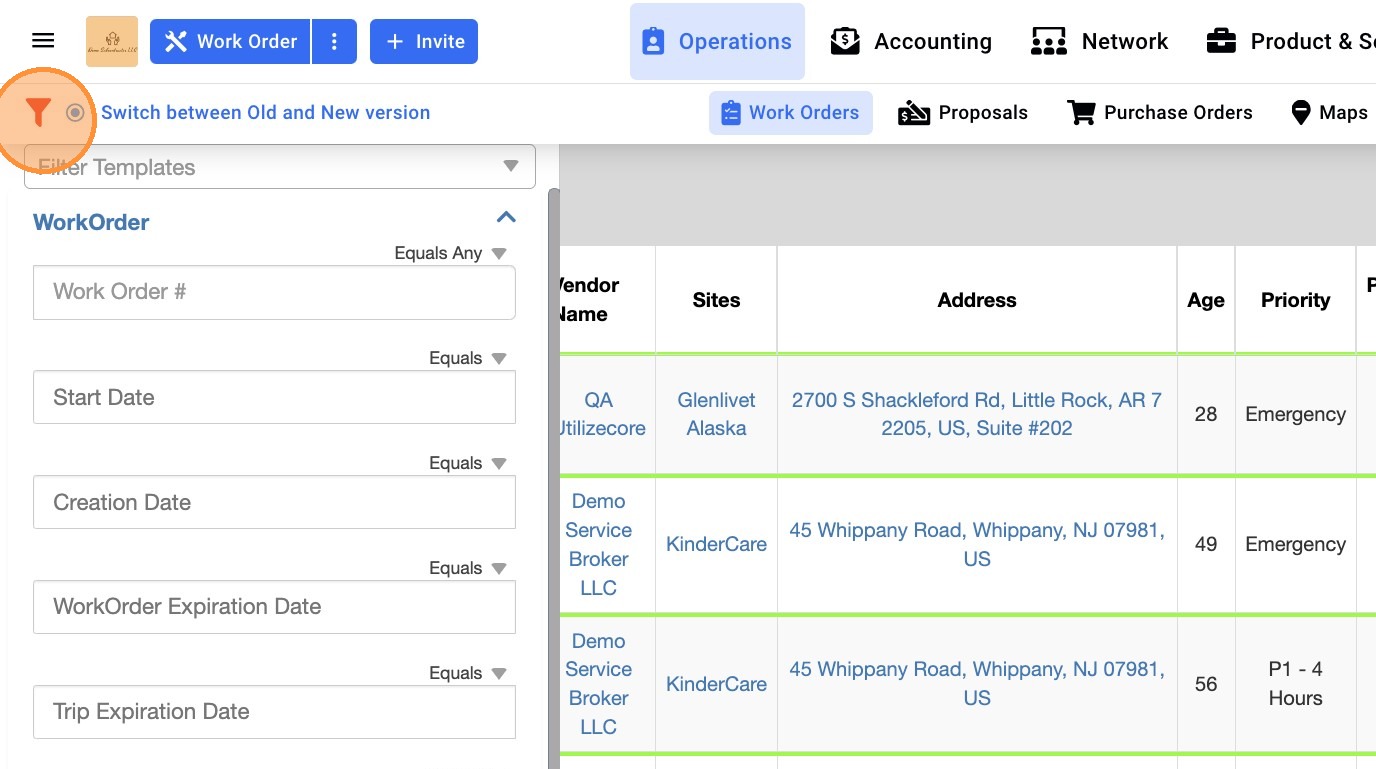Switch to the Proposals tab
Viewport: 1376px width, 769px height.
point(963,113)
